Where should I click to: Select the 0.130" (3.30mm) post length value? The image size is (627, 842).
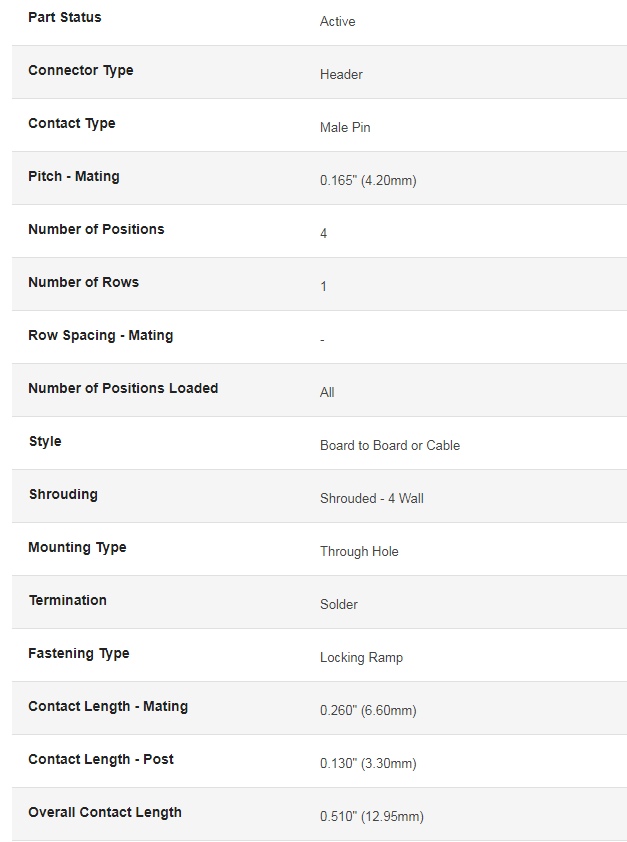(x=368, y=764)
